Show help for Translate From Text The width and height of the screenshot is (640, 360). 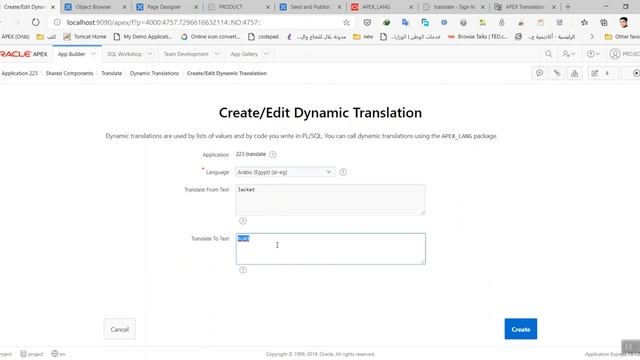tap(242, 221)
